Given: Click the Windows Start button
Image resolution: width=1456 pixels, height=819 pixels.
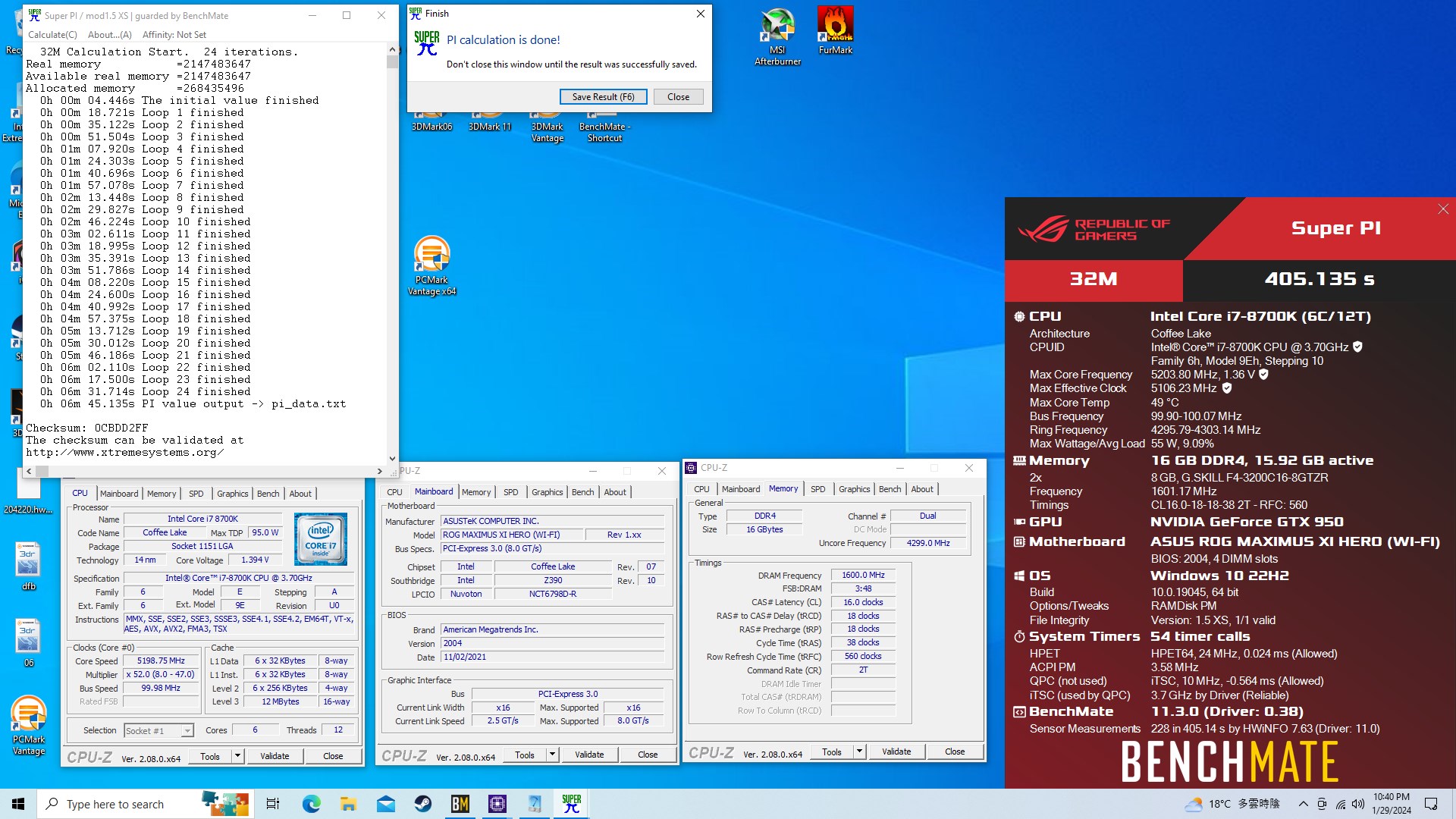Looking at the screenshot, I should click(18, 804).
